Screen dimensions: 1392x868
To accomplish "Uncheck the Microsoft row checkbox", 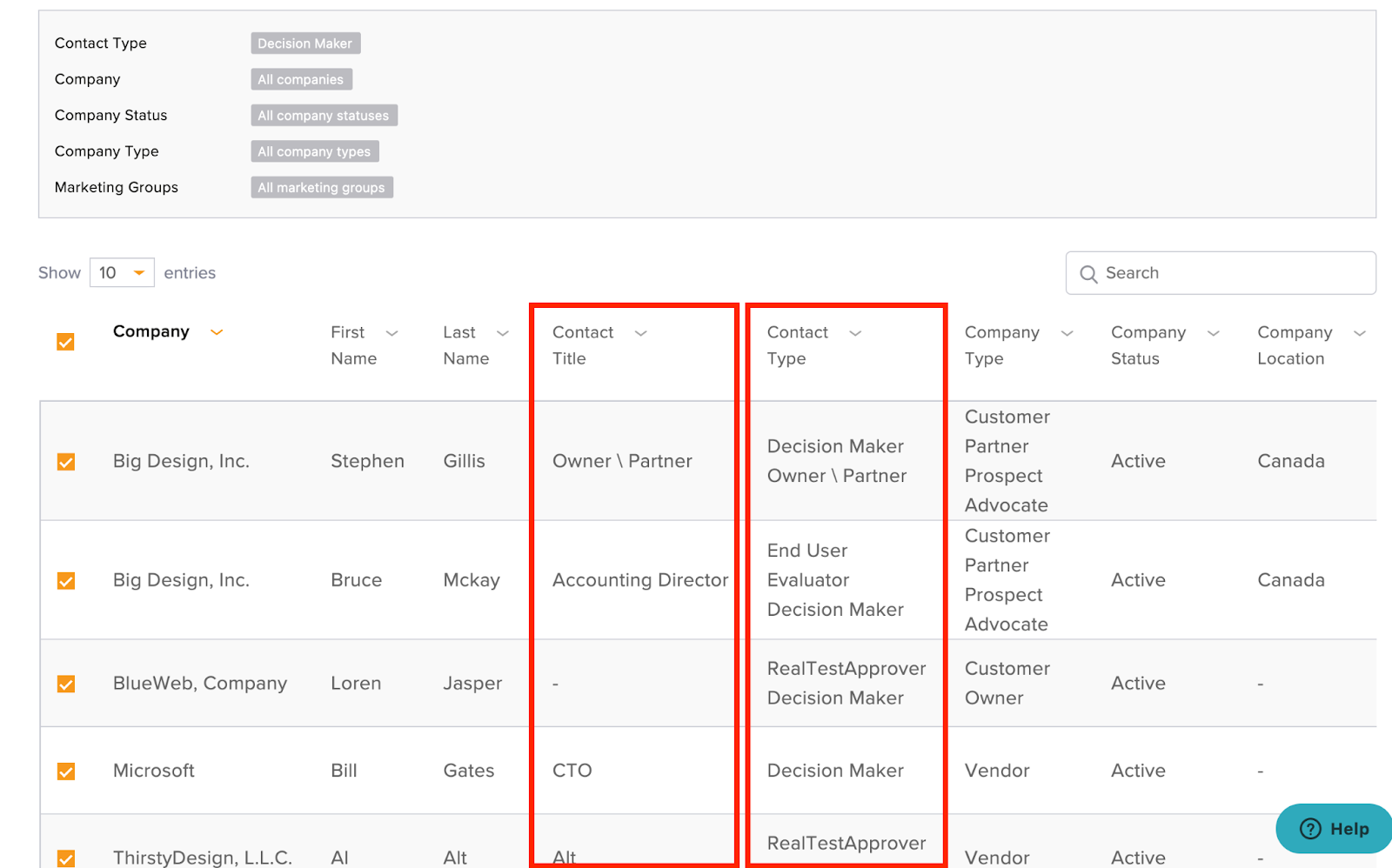I will click(65, 771).
